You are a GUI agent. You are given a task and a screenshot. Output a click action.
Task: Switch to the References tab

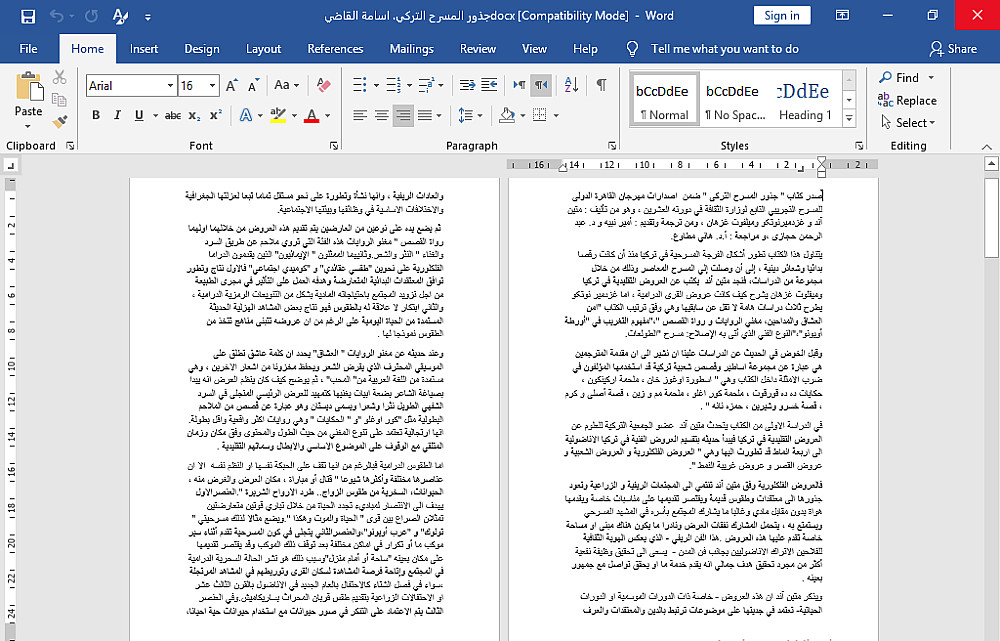point(335,48)
